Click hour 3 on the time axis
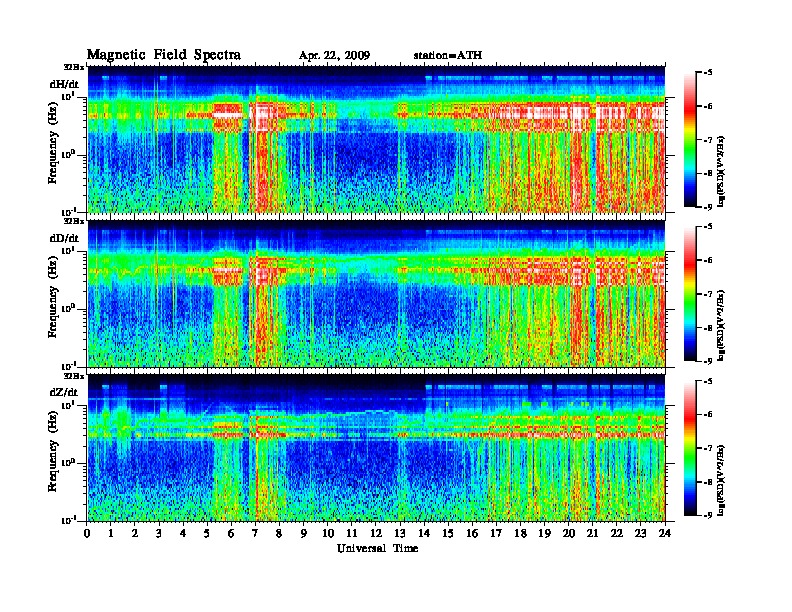792x612 pixels. [159, 534]
